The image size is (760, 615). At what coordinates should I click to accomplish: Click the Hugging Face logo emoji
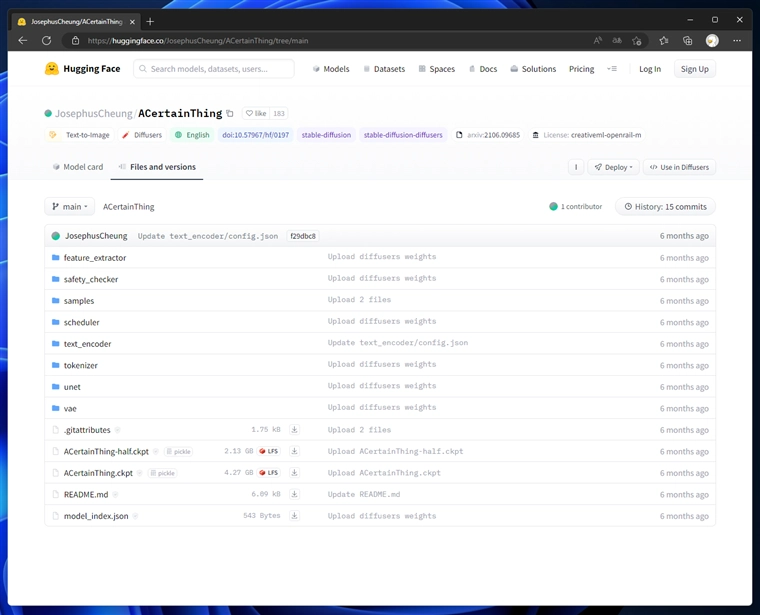click(x=51, y=69)
